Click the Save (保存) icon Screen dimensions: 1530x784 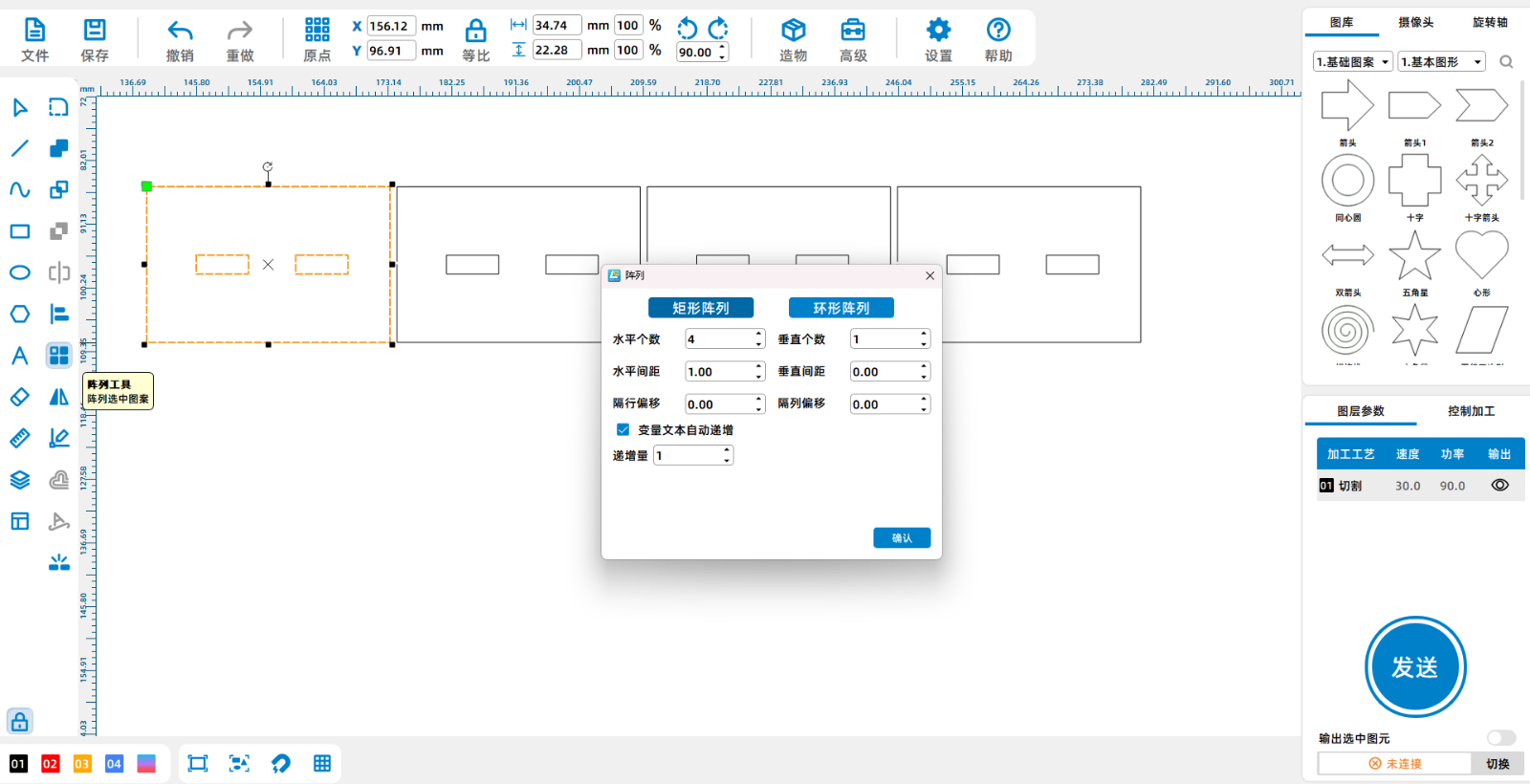click(x=95, y=32)
